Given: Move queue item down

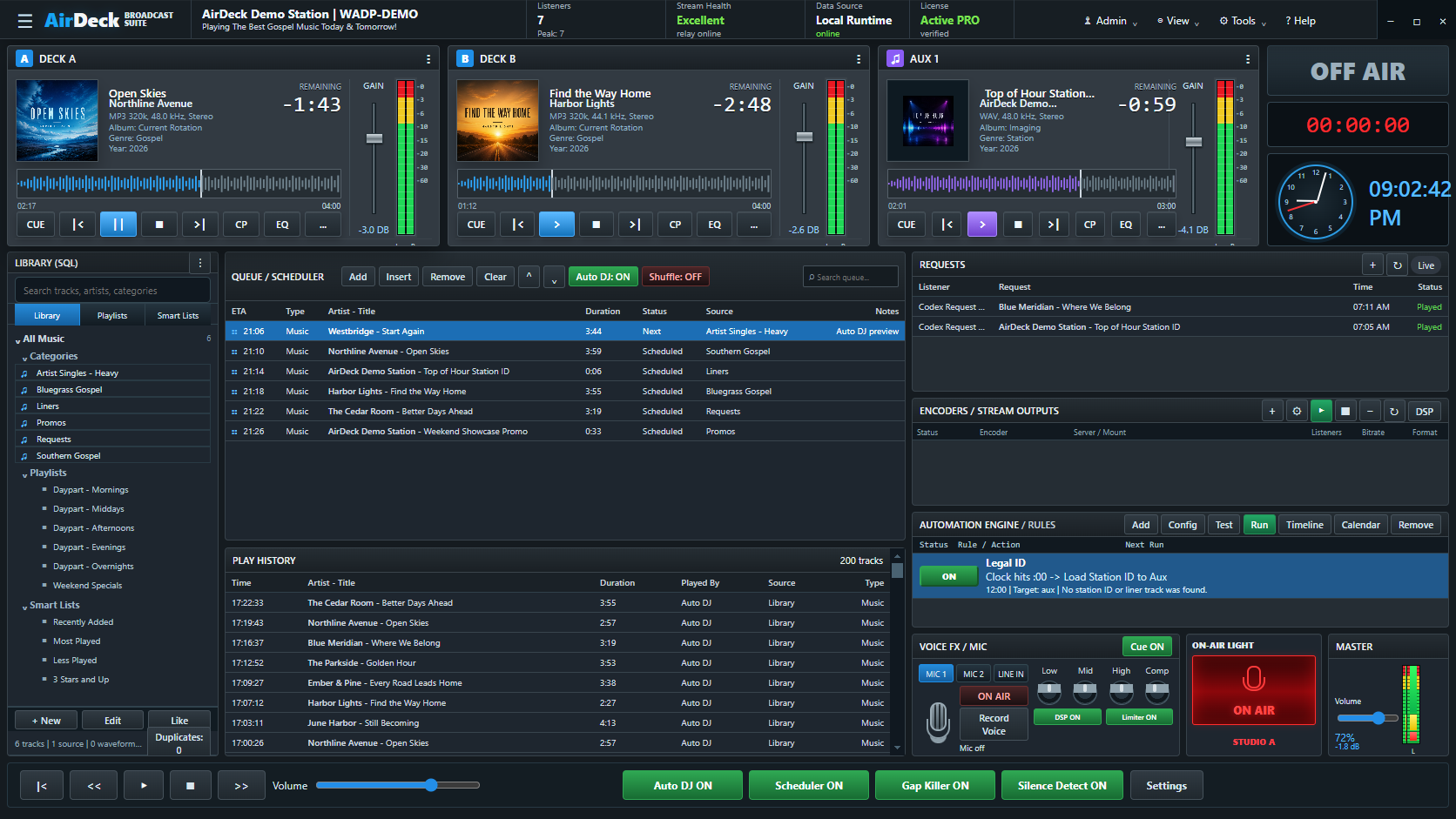Looking at the screenshot, I should tap(554, 277).
